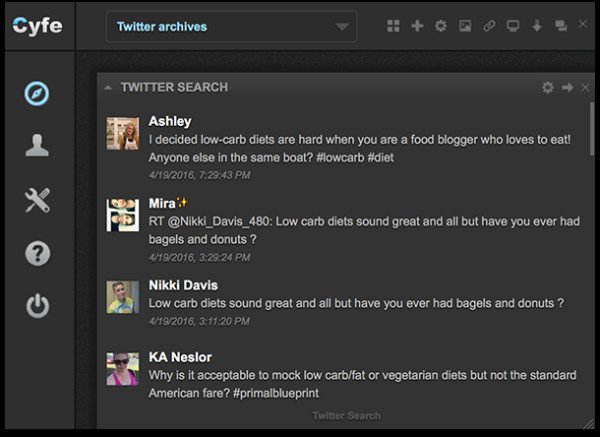Open the Nikki Davis username link
This screenshot has width=600, height=437.
[x=183, y=285]
